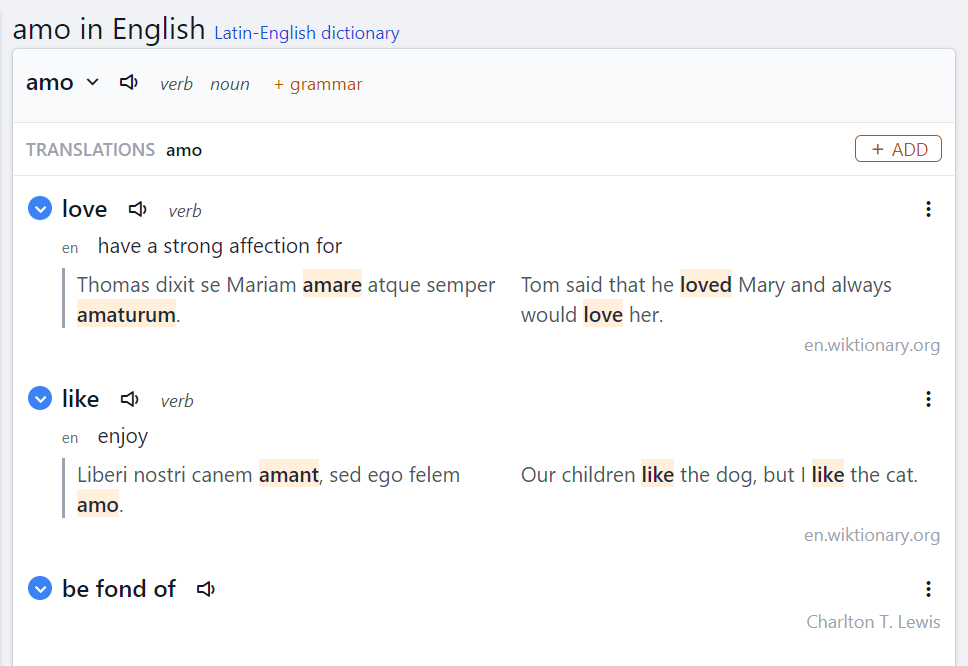Play audio for the translation "love"
Image resolution: width=968 pixels, height=666 pixels.
pos(137,208)
